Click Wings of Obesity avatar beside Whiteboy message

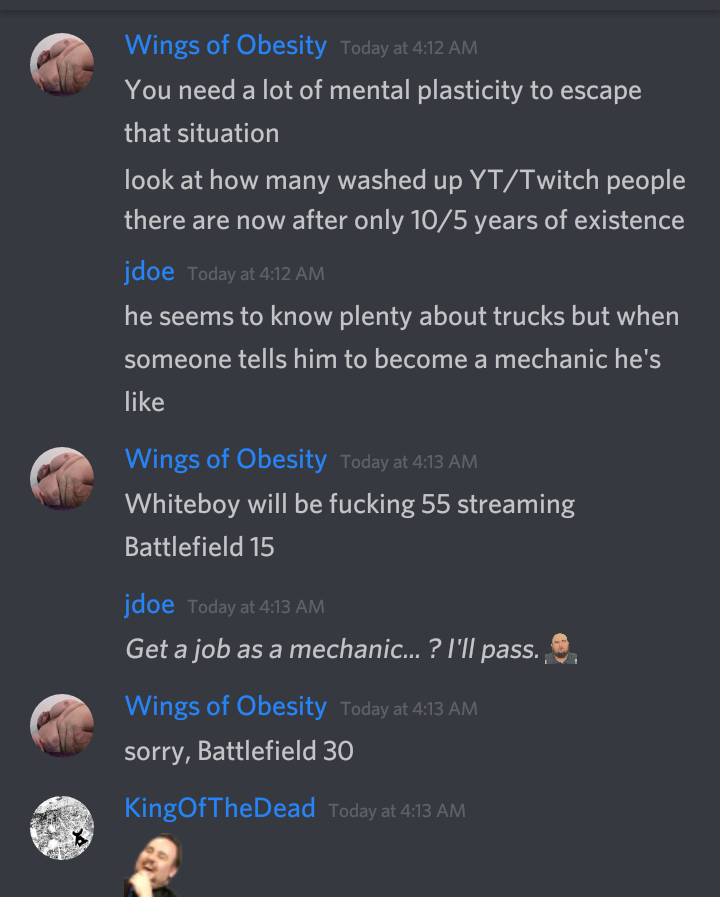pos(62,479)
